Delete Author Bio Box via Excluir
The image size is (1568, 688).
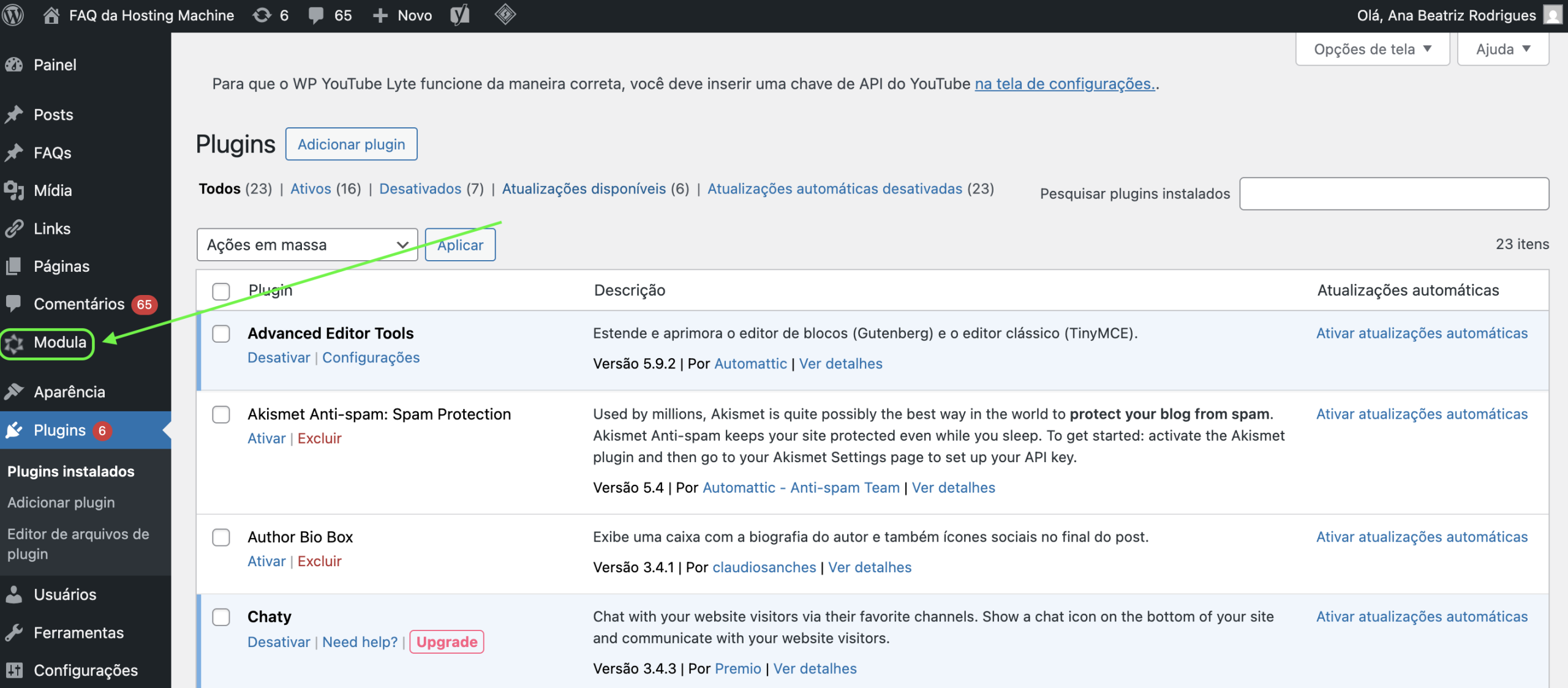320,561
